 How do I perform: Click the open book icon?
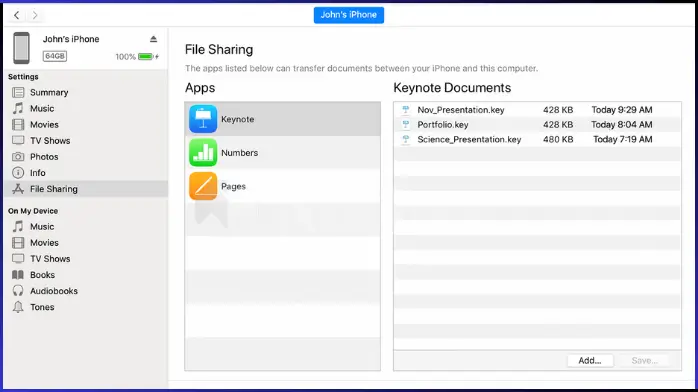tap(18, 275)
